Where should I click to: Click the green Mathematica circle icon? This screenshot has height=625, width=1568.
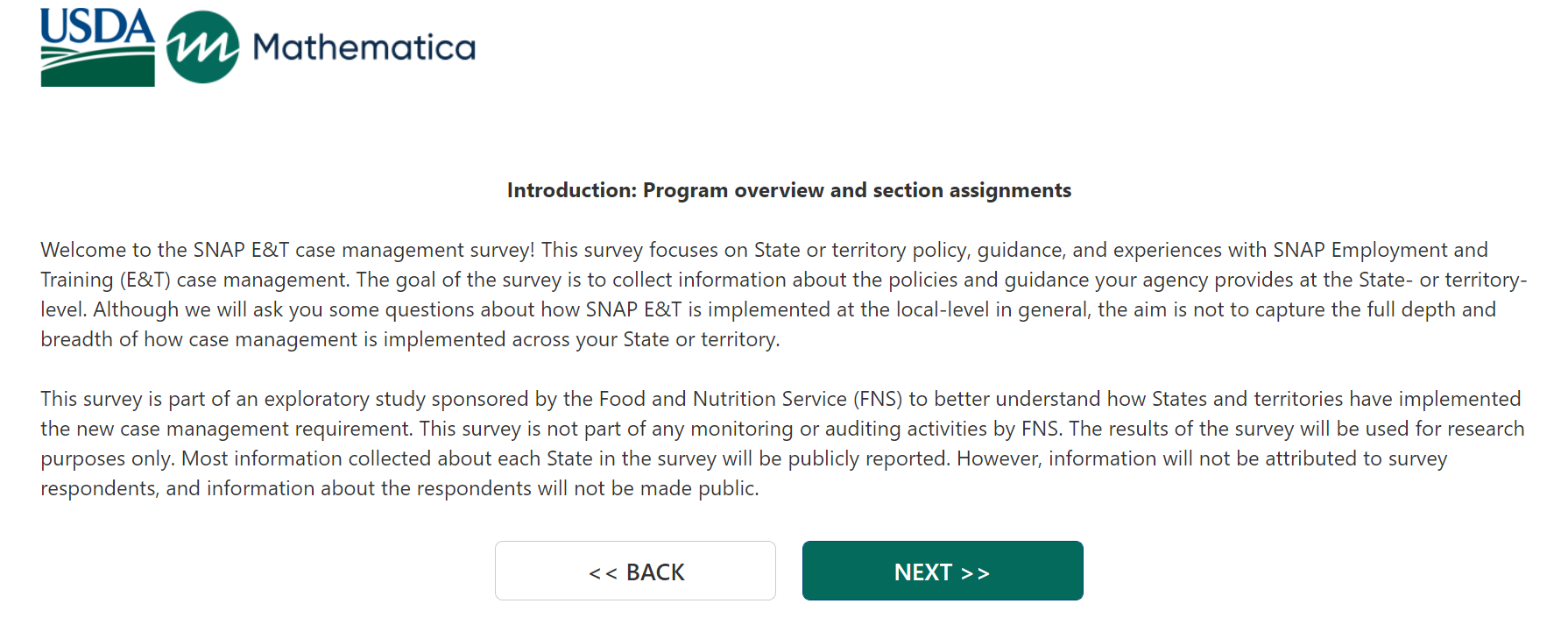point(202,47)
